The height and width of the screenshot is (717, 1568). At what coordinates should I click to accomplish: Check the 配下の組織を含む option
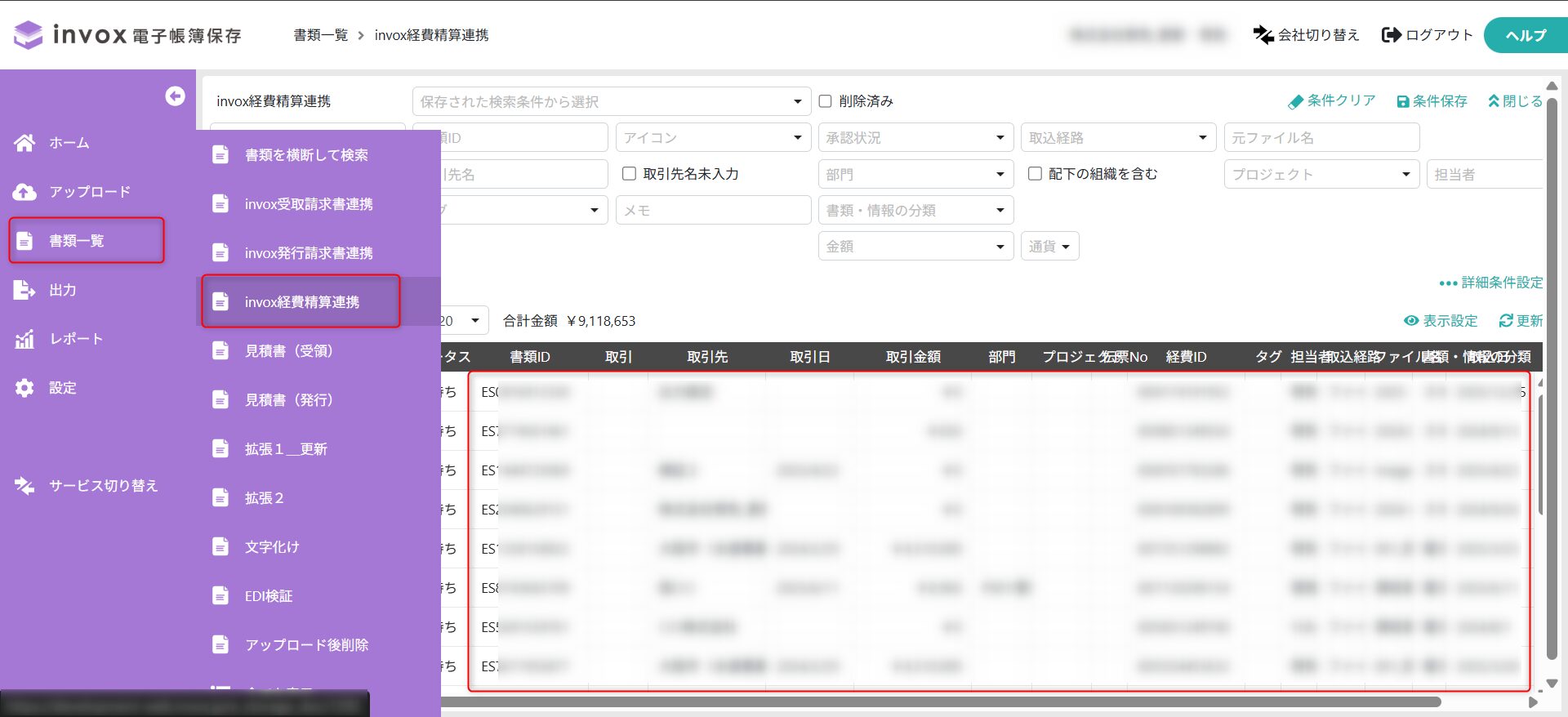1035,174
